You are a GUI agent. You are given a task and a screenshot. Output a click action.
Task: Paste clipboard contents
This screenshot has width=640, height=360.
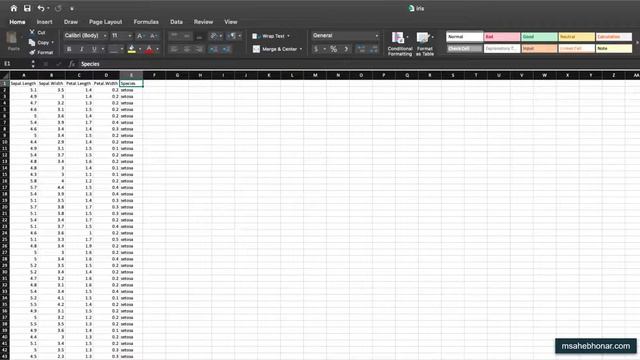pyautogui.click(x=13, y=42)
